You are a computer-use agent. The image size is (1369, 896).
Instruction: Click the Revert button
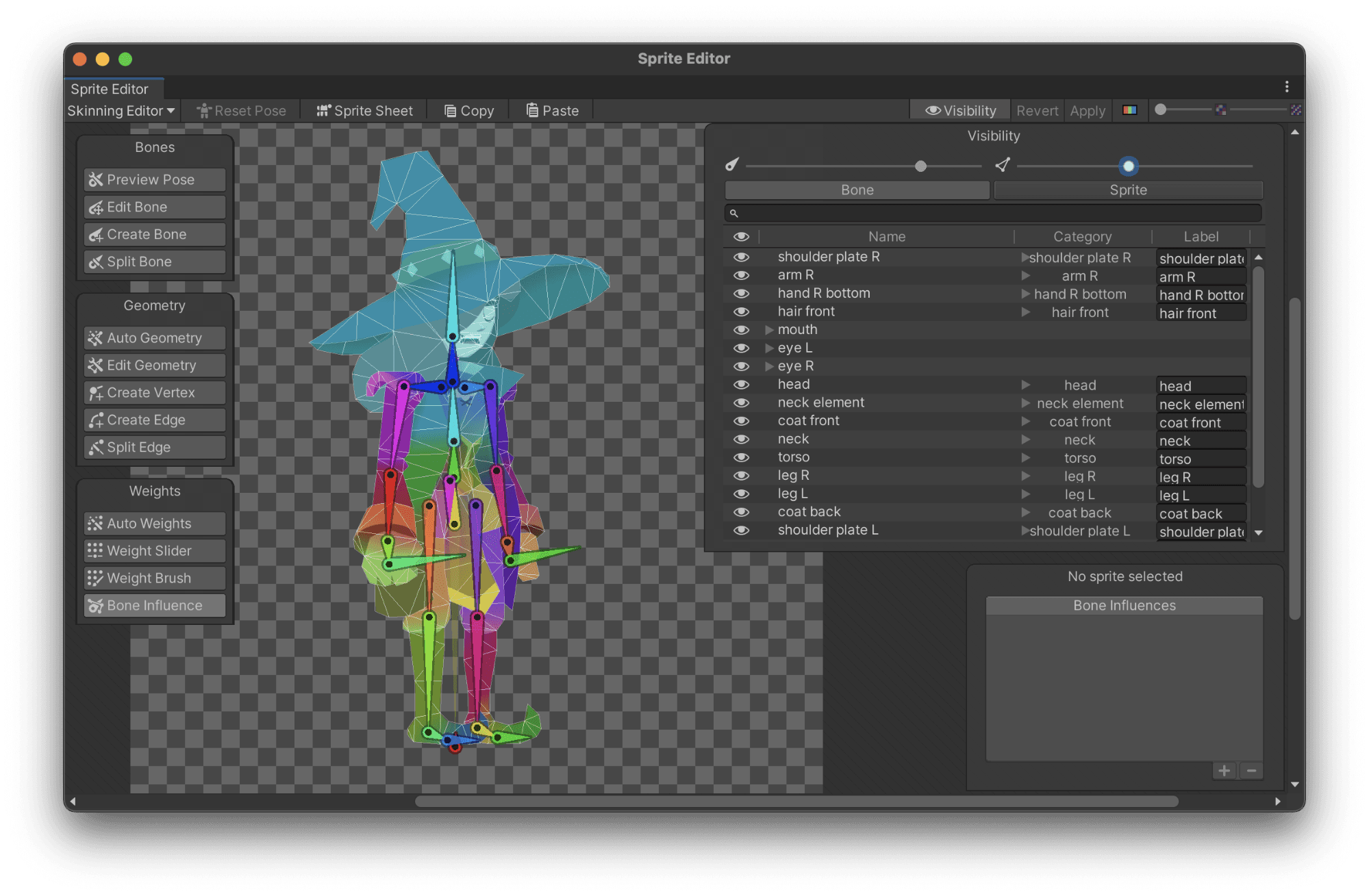pos(1037,110)
